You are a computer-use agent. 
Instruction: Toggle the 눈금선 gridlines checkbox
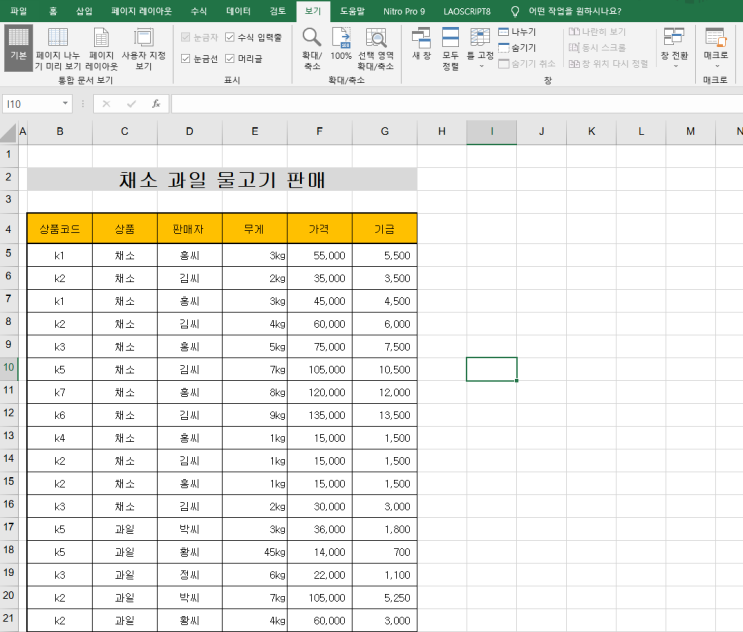[x=186, y=58]
